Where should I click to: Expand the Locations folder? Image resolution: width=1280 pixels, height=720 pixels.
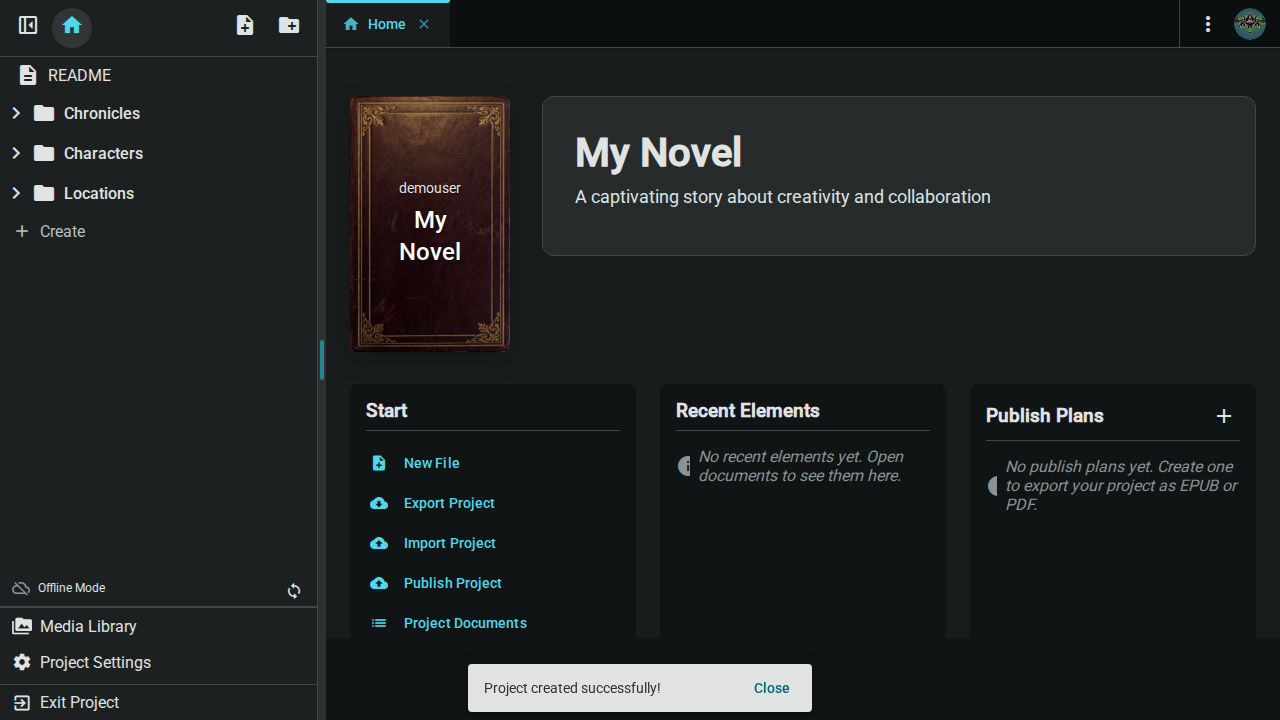(x=15, y=193)
